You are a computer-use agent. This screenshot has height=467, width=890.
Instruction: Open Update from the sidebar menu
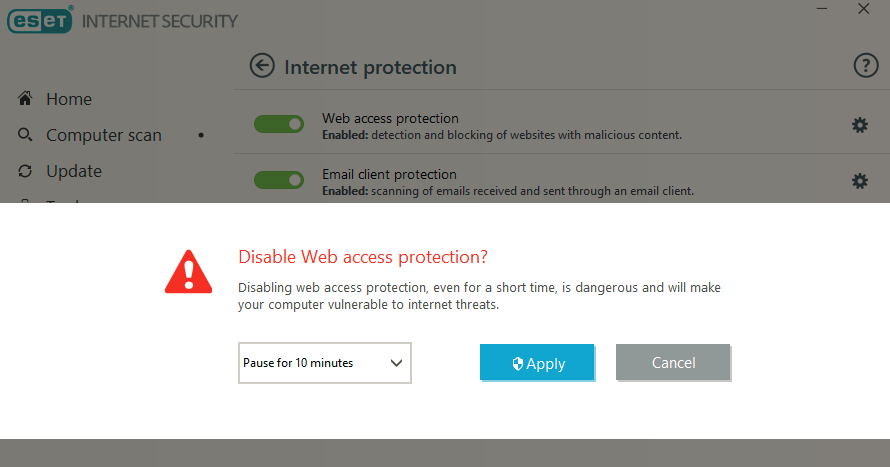point(74,171)
